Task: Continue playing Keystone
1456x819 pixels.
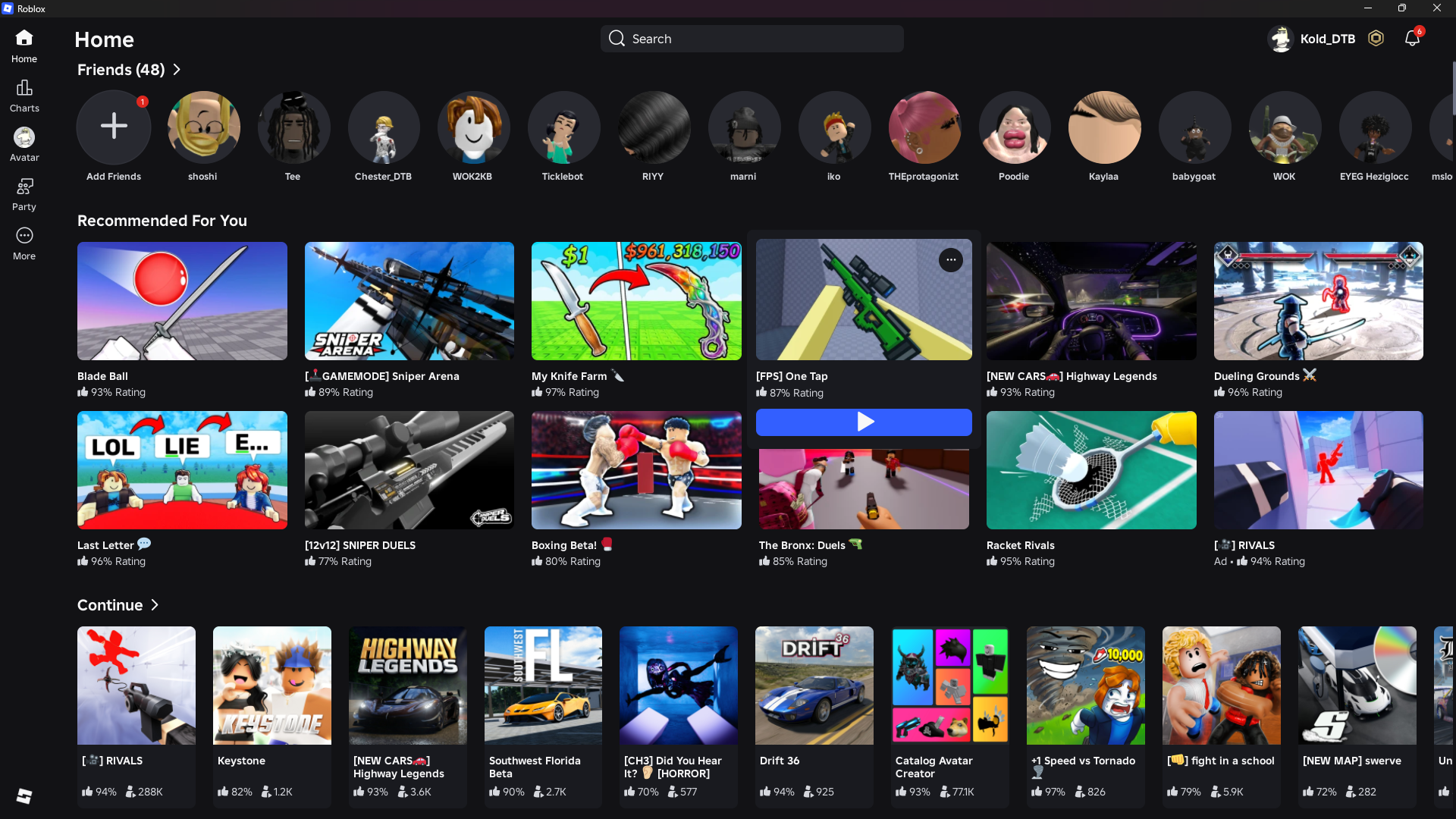Action: click(x=272, y=686)
